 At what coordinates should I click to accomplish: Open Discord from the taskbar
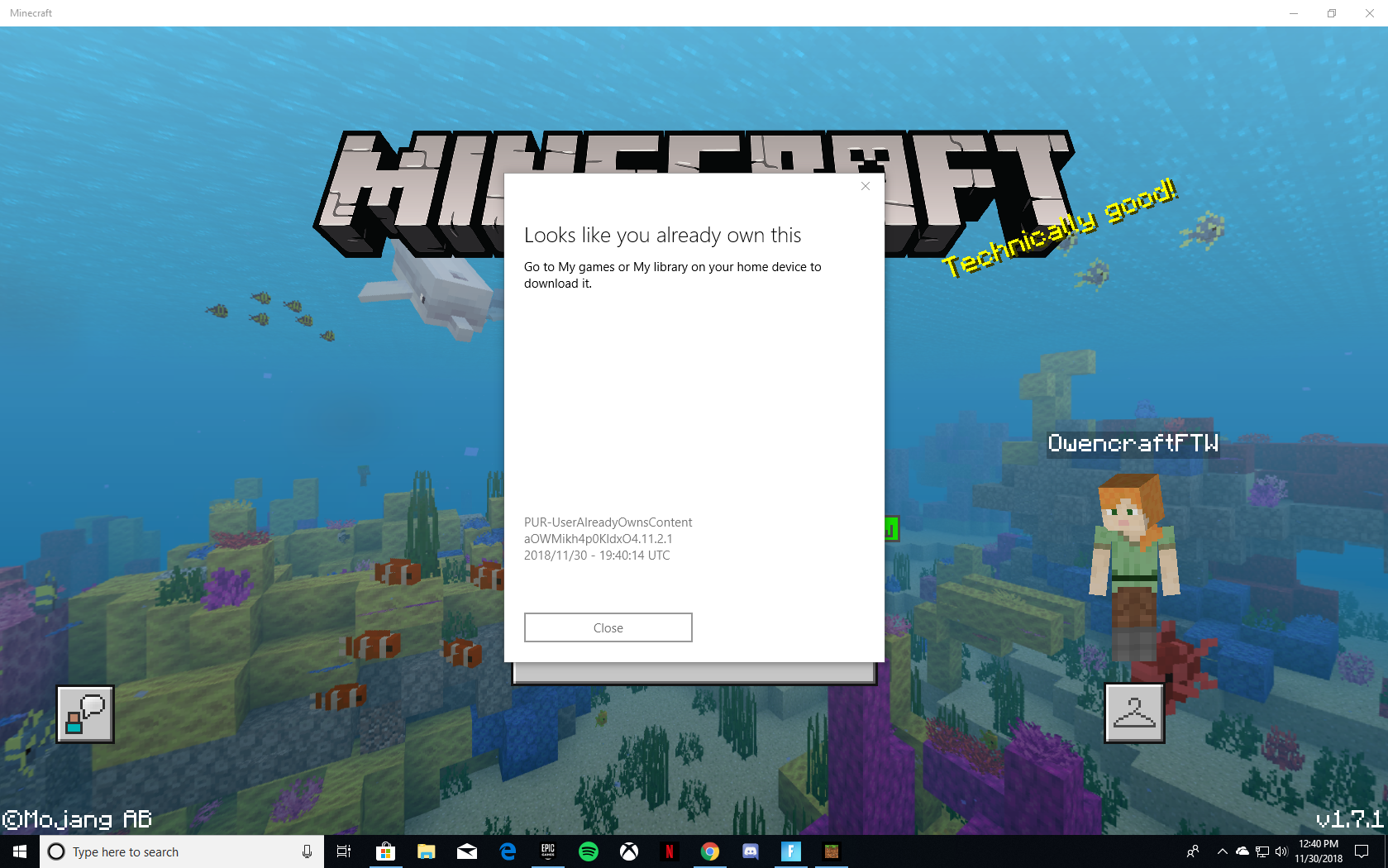[x=750, y=851]
